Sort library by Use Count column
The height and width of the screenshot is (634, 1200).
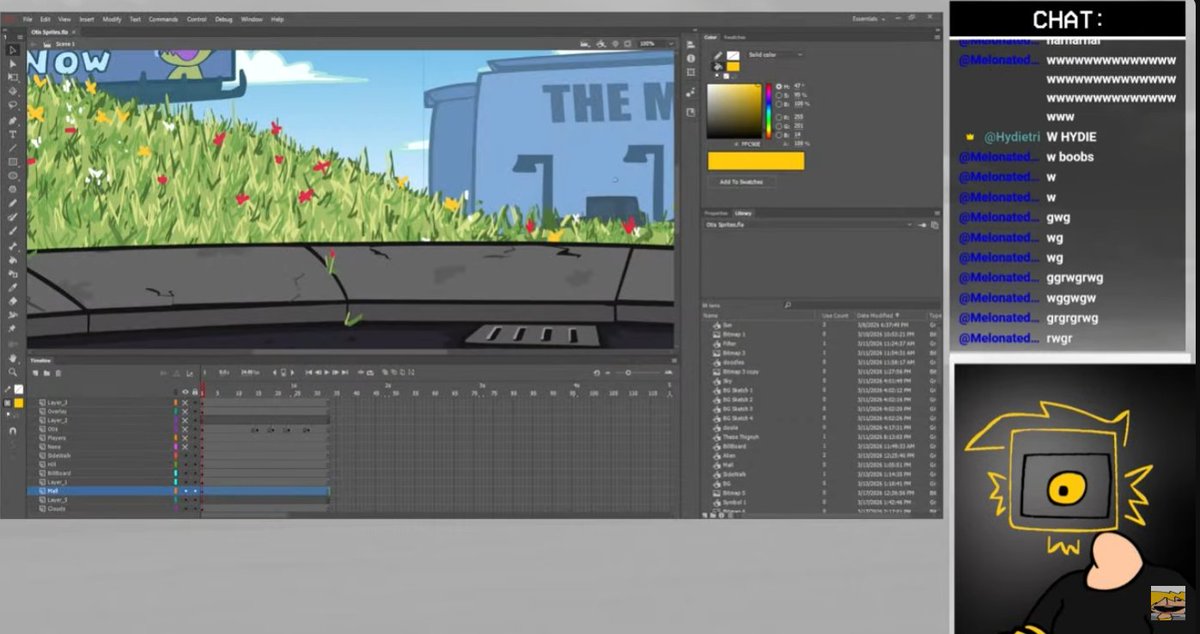coord(835,315)
